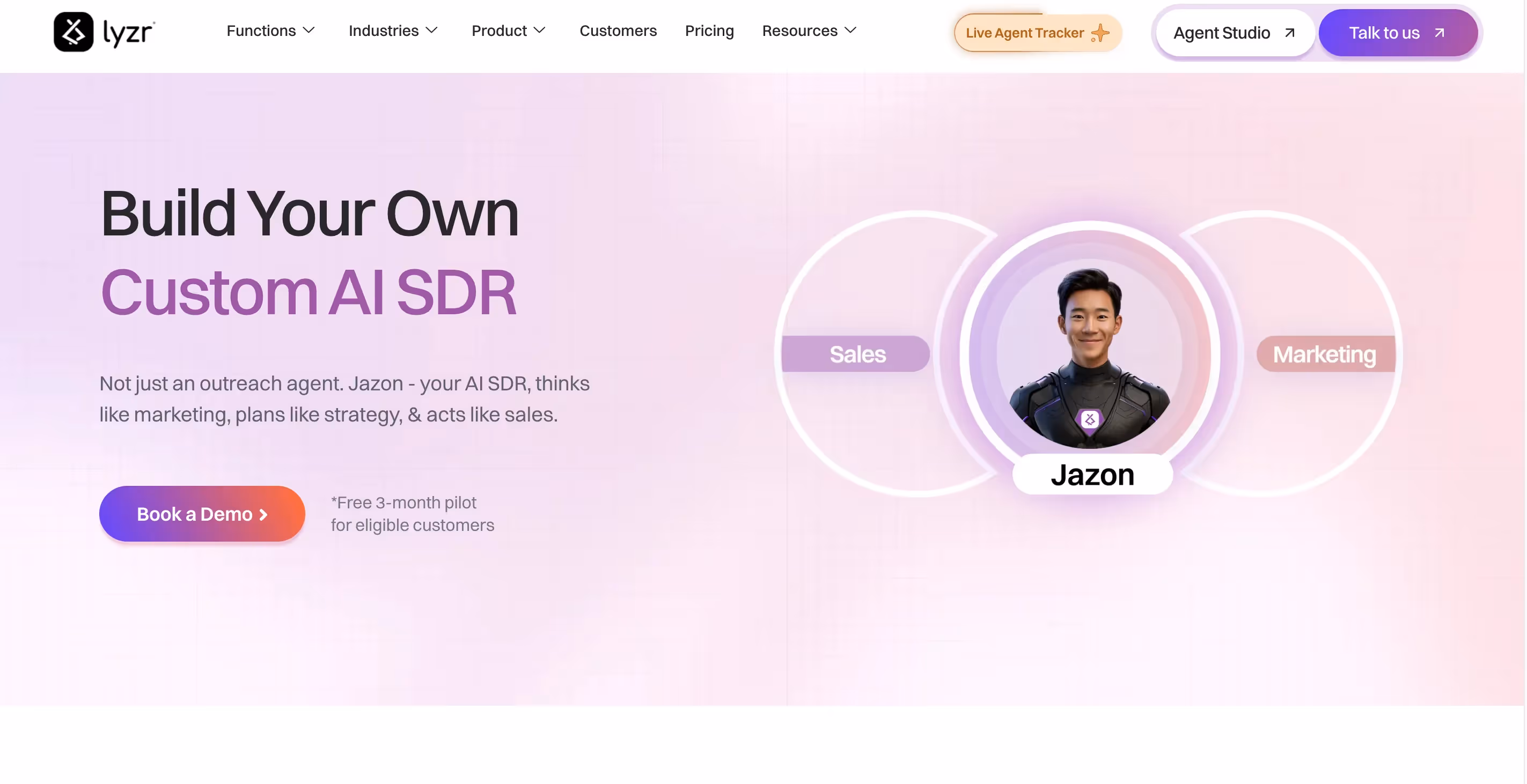Screen dimensions: 1527x784
Task: Click the sparkle icon in Live Agent Tracker
Action: click(x=1100, y=33)
